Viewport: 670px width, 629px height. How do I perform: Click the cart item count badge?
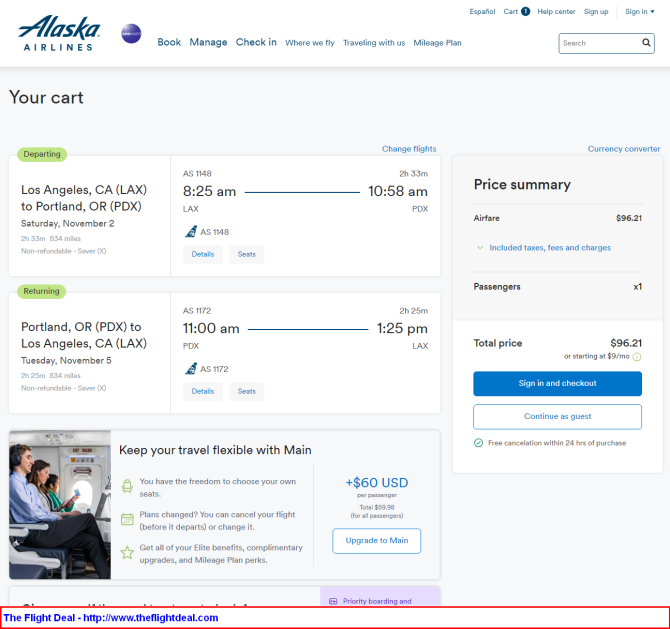coord(526,12)
